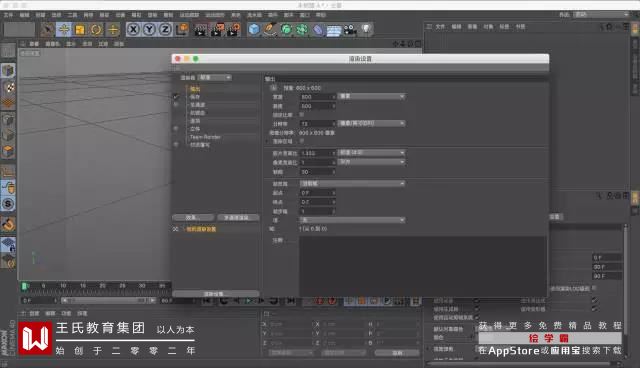Open the 窗口 menu
This screenshot has height=368, width=640.
point(304,15)
